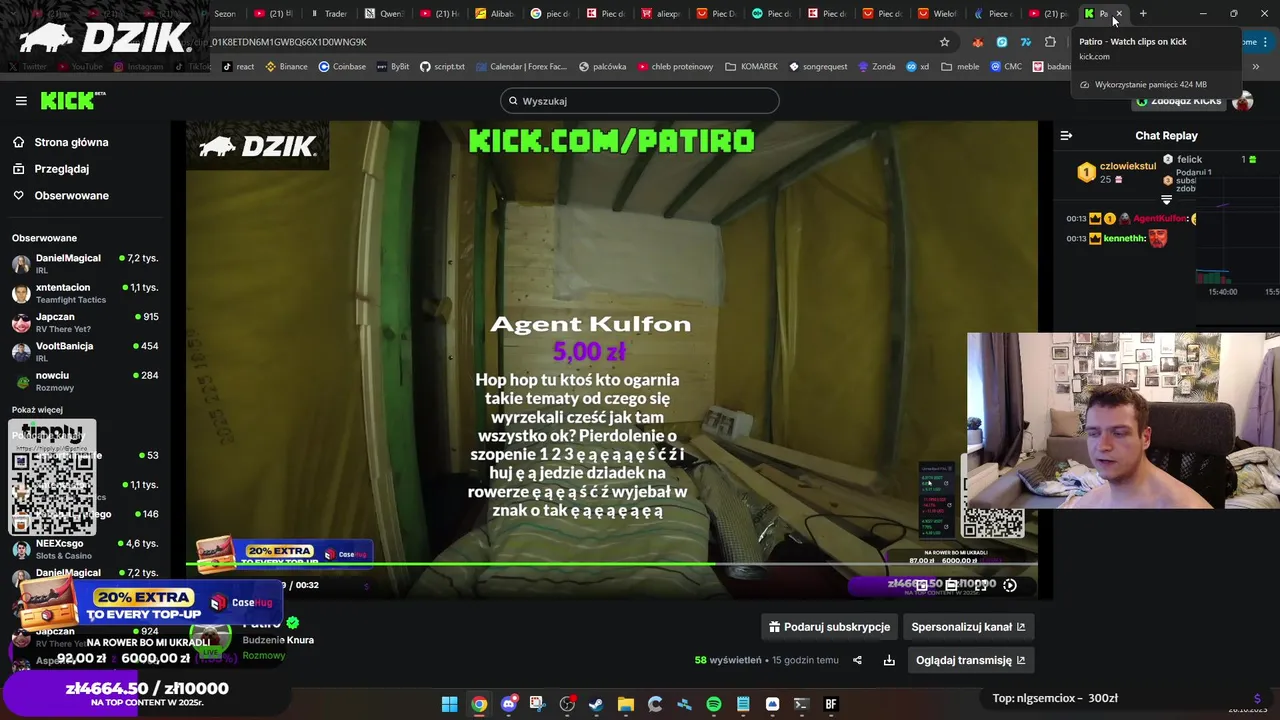
Task: Open the Kick hamburger menu
Action: (x=21, y=101)
